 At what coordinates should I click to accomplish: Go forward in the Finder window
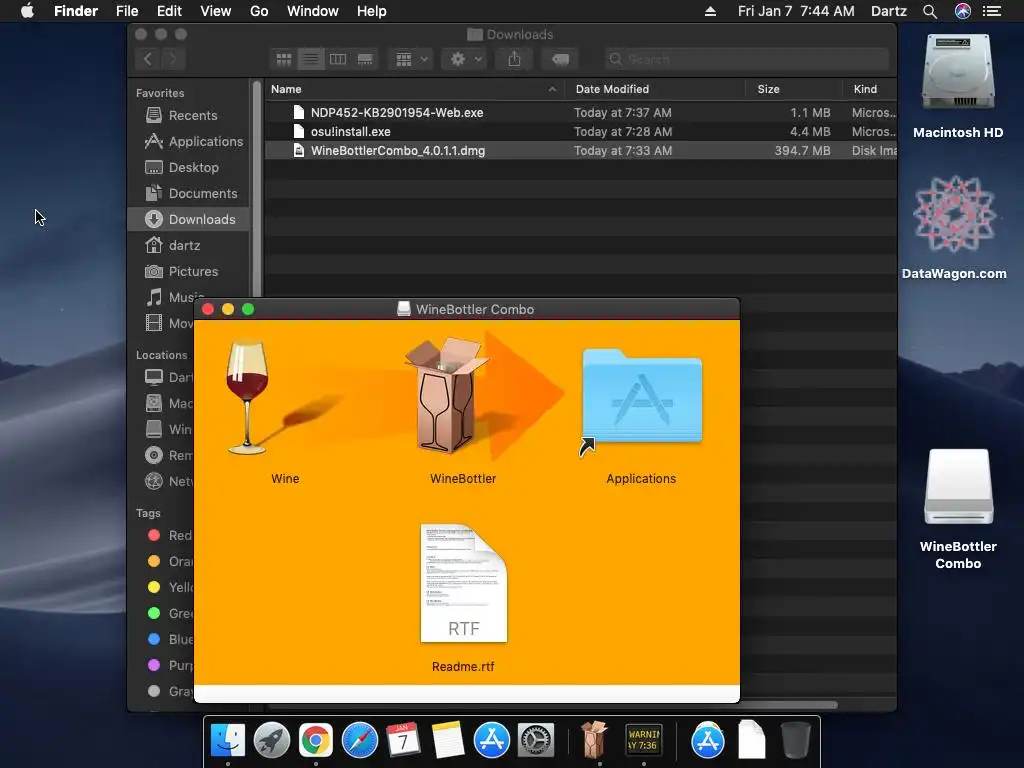pos(173,59)
